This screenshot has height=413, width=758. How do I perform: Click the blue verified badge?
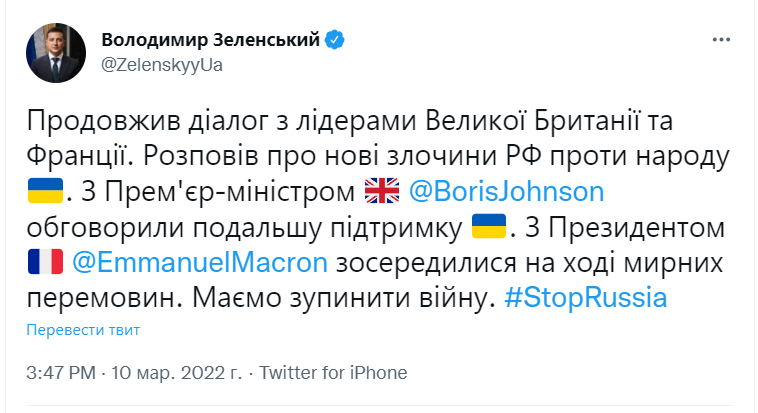coord(338,40)
